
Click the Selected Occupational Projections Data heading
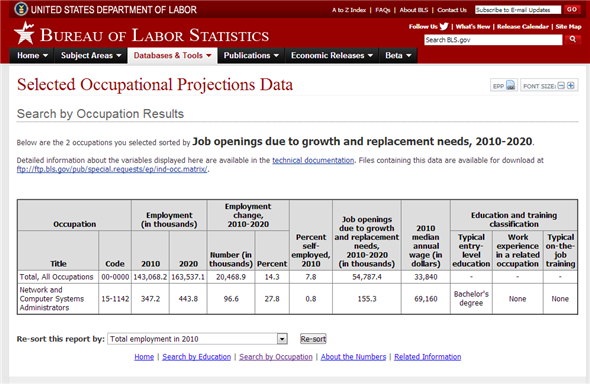tap(155, 85)
